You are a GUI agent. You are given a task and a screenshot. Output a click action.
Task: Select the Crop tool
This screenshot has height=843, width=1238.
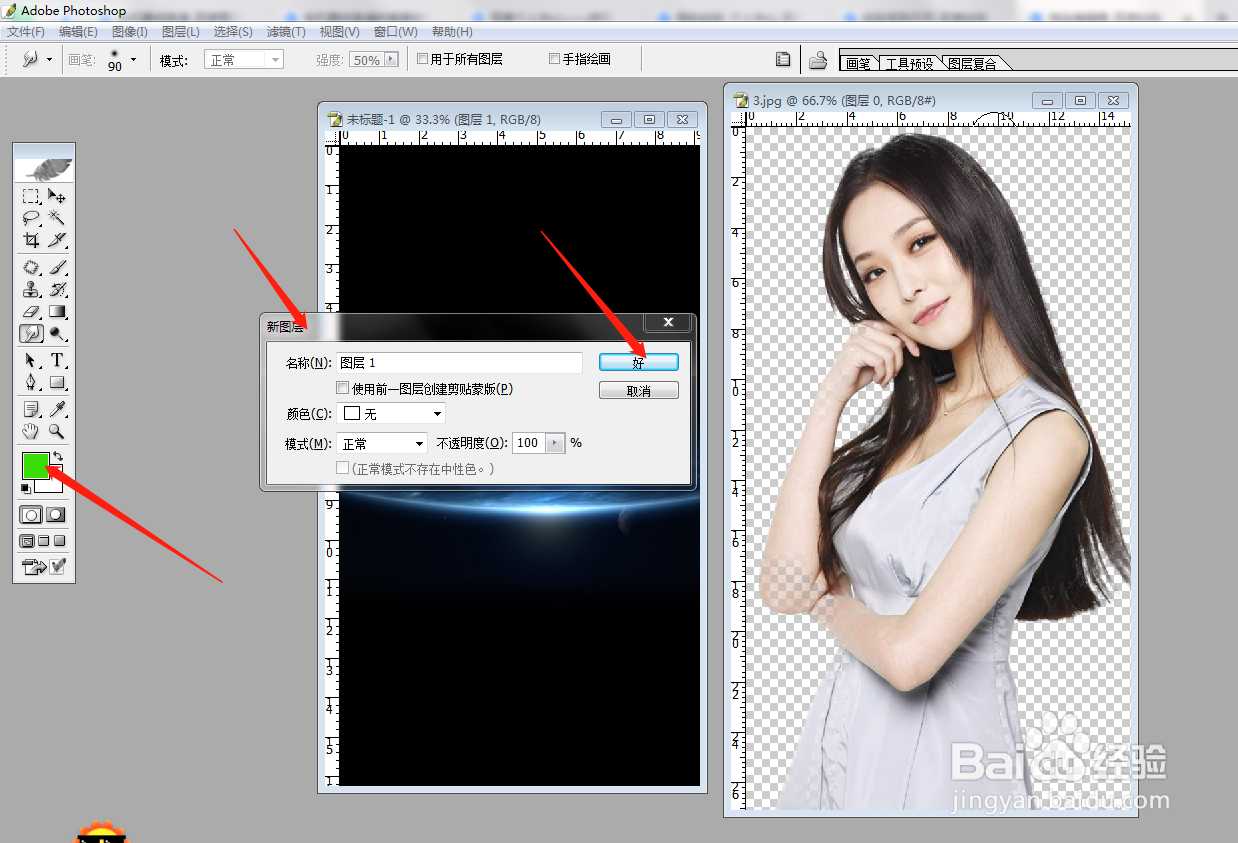(31, 239)
